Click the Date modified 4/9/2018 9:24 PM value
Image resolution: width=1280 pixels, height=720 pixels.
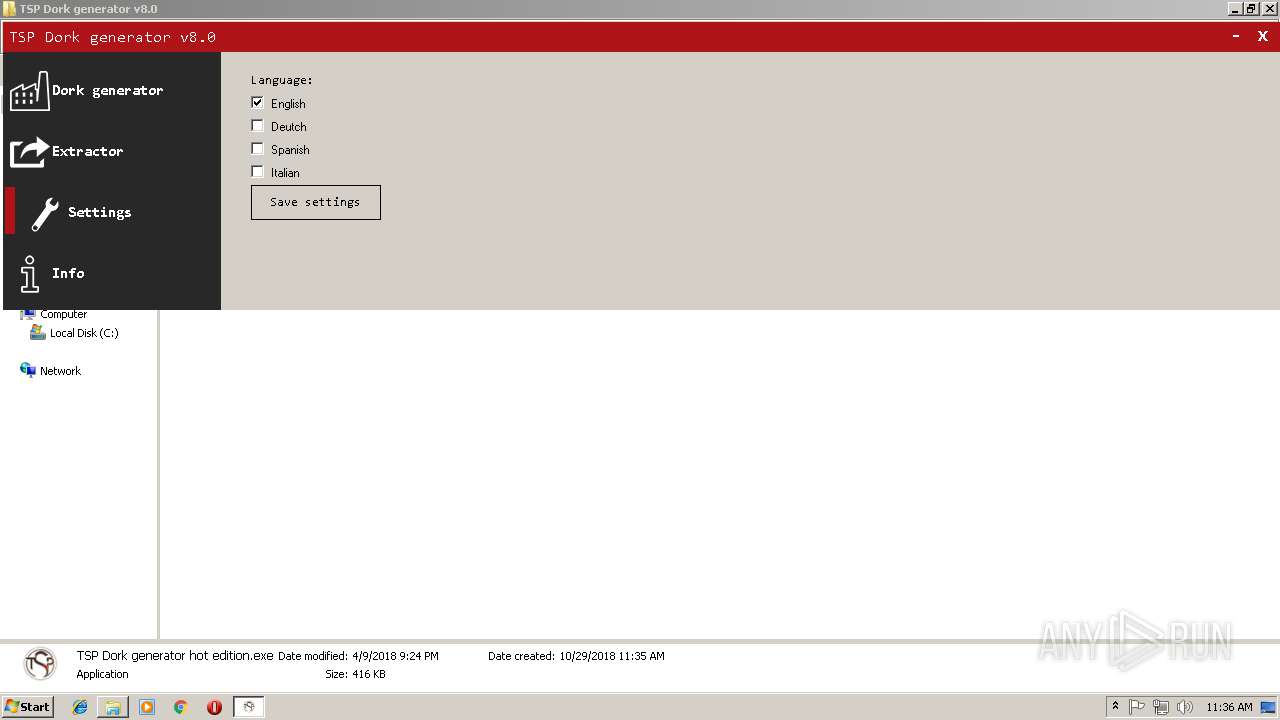click(395, 656)
